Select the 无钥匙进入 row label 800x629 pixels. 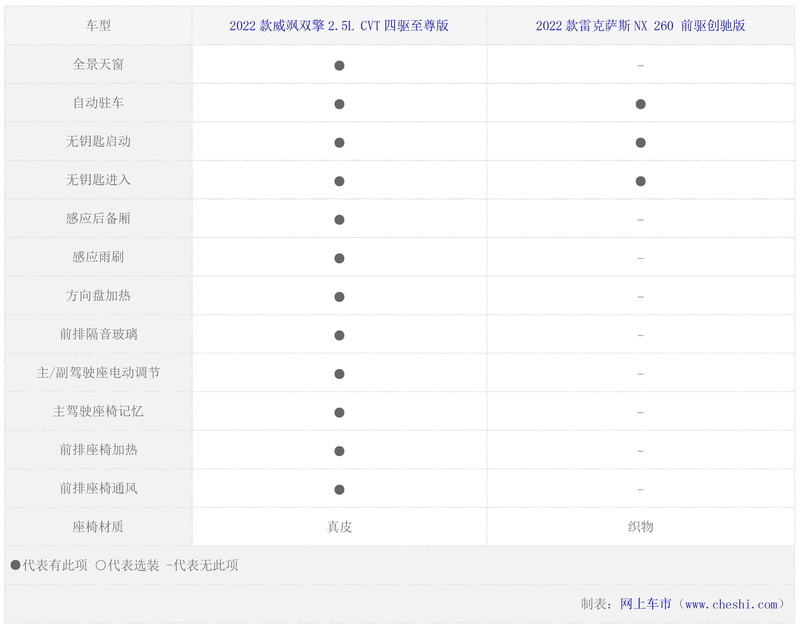(98, 180)
